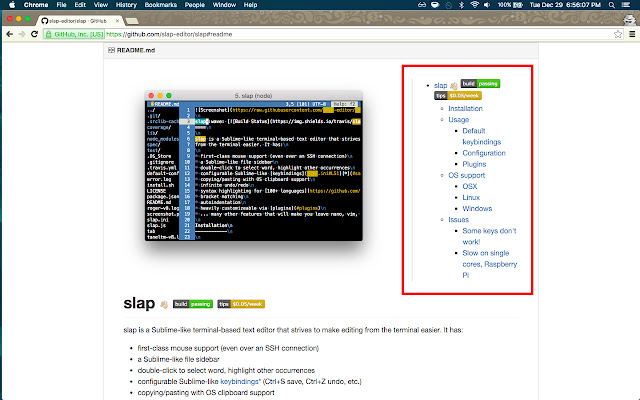Open the Slow on single cores, Raspberry Pi link

[490, 264]
